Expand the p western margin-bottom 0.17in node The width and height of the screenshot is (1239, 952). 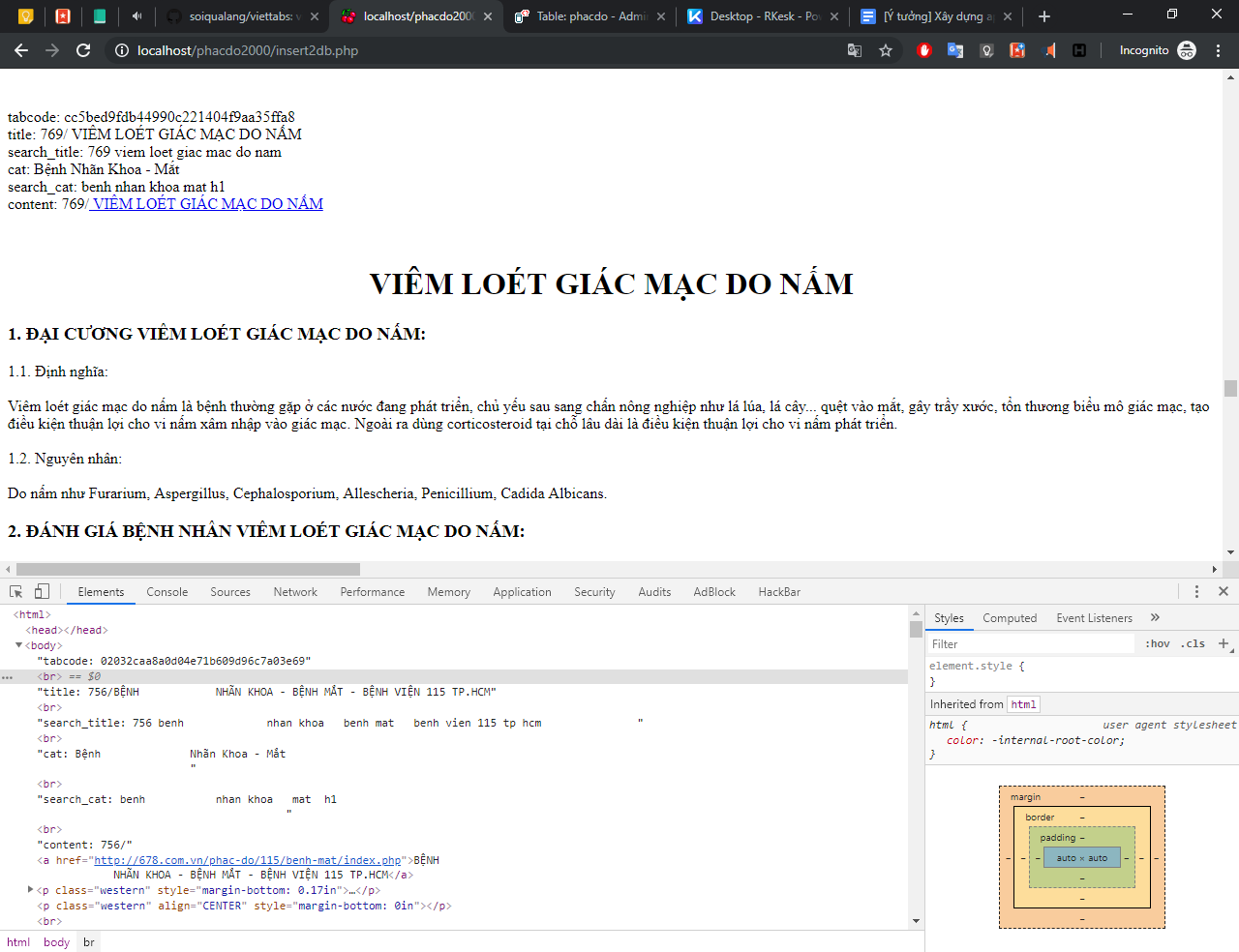[x=30, y=890]
